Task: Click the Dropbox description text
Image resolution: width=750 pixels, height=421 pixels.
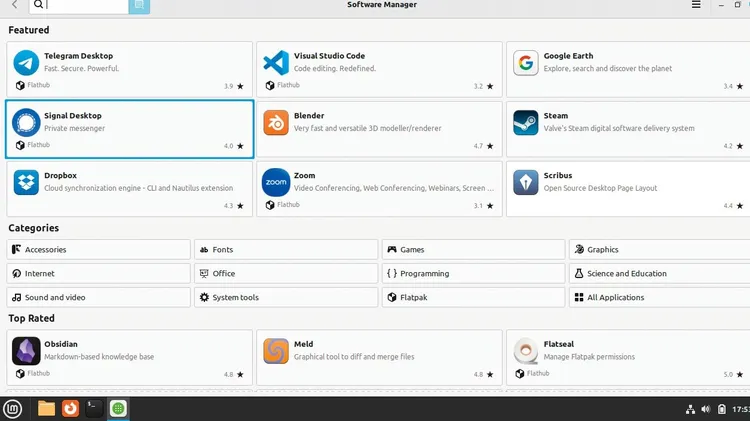Action: point(139,188)
